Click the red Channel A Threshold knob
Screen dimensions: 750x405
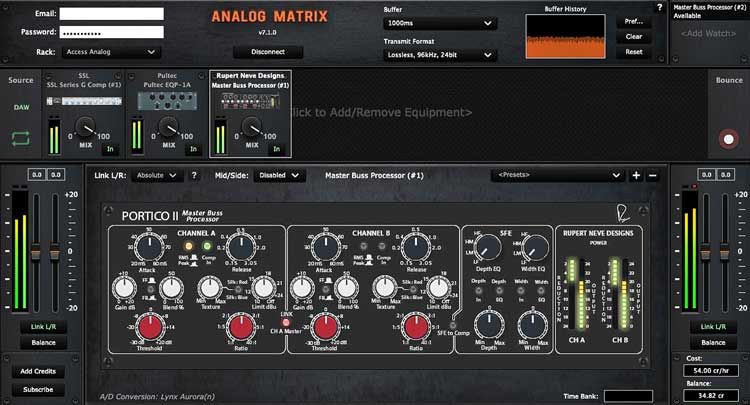click(150, 327)
